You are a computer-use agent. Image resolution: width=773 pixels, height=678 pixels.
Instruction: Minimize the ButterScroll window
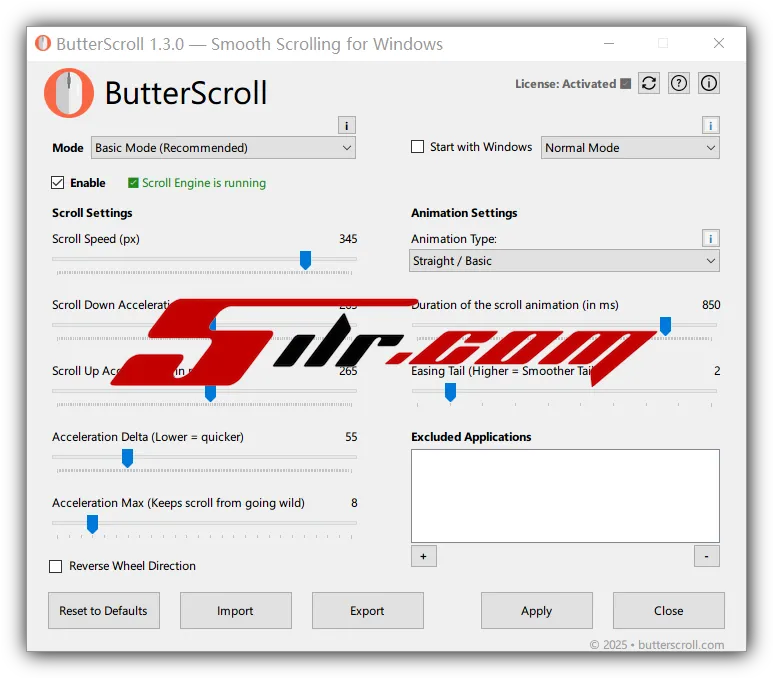[x=609, y=43]
